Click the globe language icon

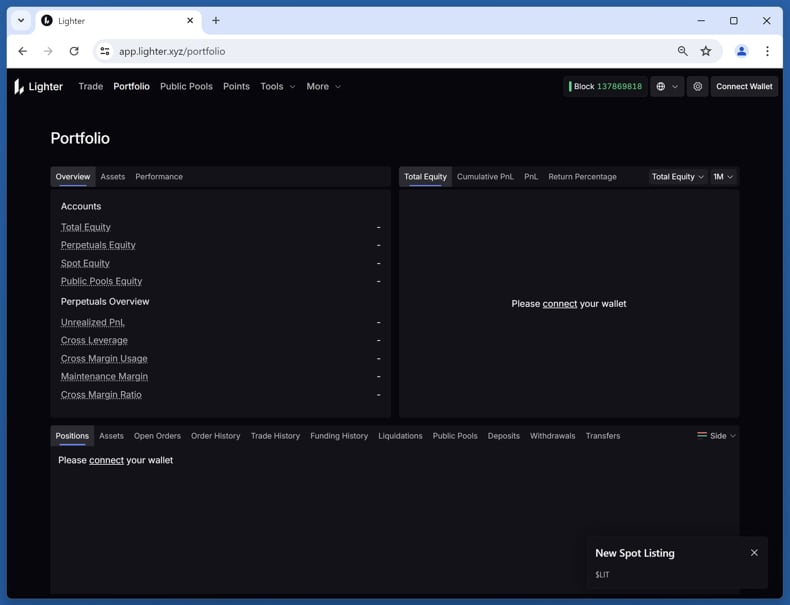tap(661, 87)
